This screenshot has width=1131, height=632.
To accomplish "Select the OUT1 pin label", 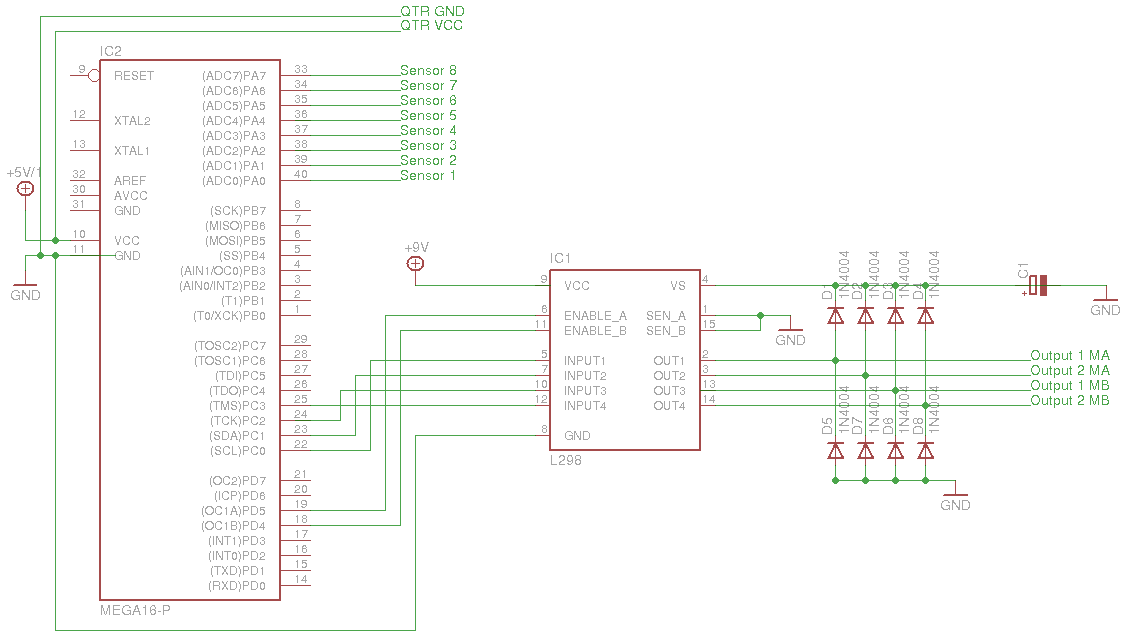I will 669,361.
